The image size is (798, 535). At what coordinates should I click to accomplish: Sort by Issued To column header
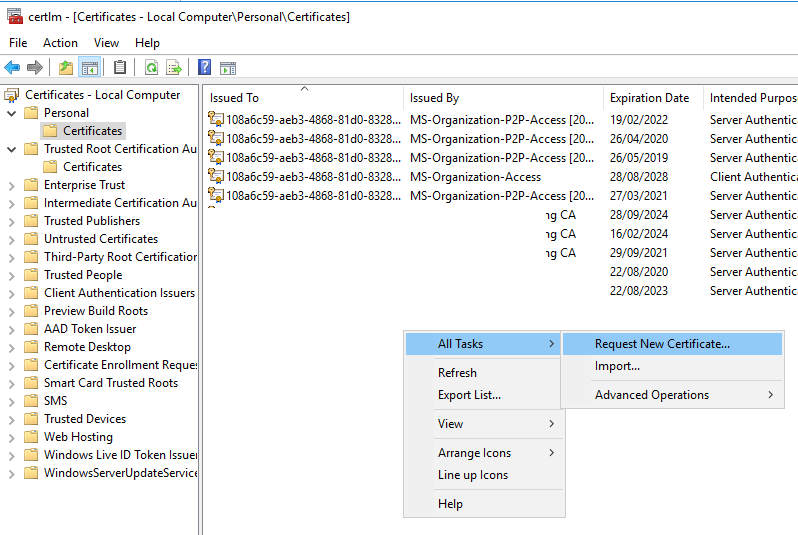(x=305, y=98)
